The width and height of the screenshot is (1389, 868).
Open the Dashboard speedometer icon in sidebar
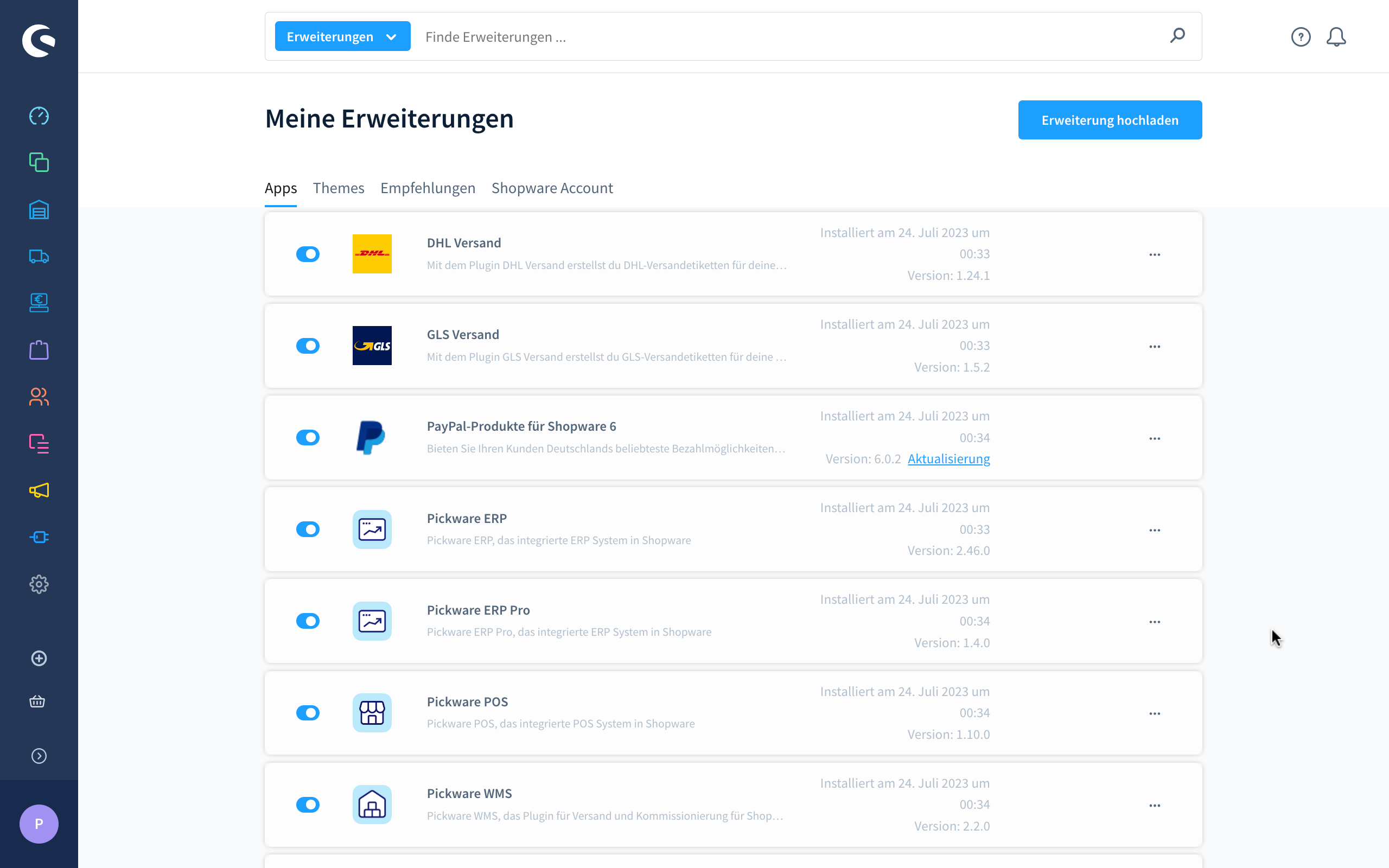pos(39,117)
